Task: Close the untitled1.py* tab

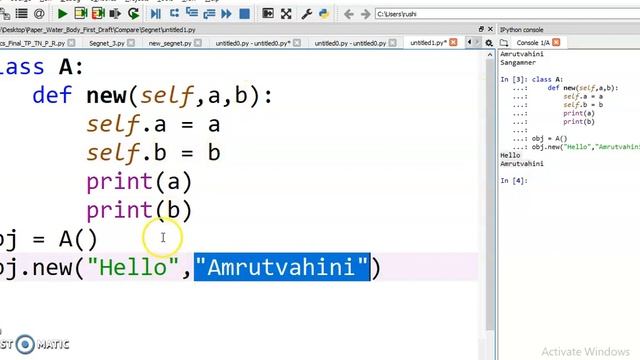Action: click(x=453, y=42)
